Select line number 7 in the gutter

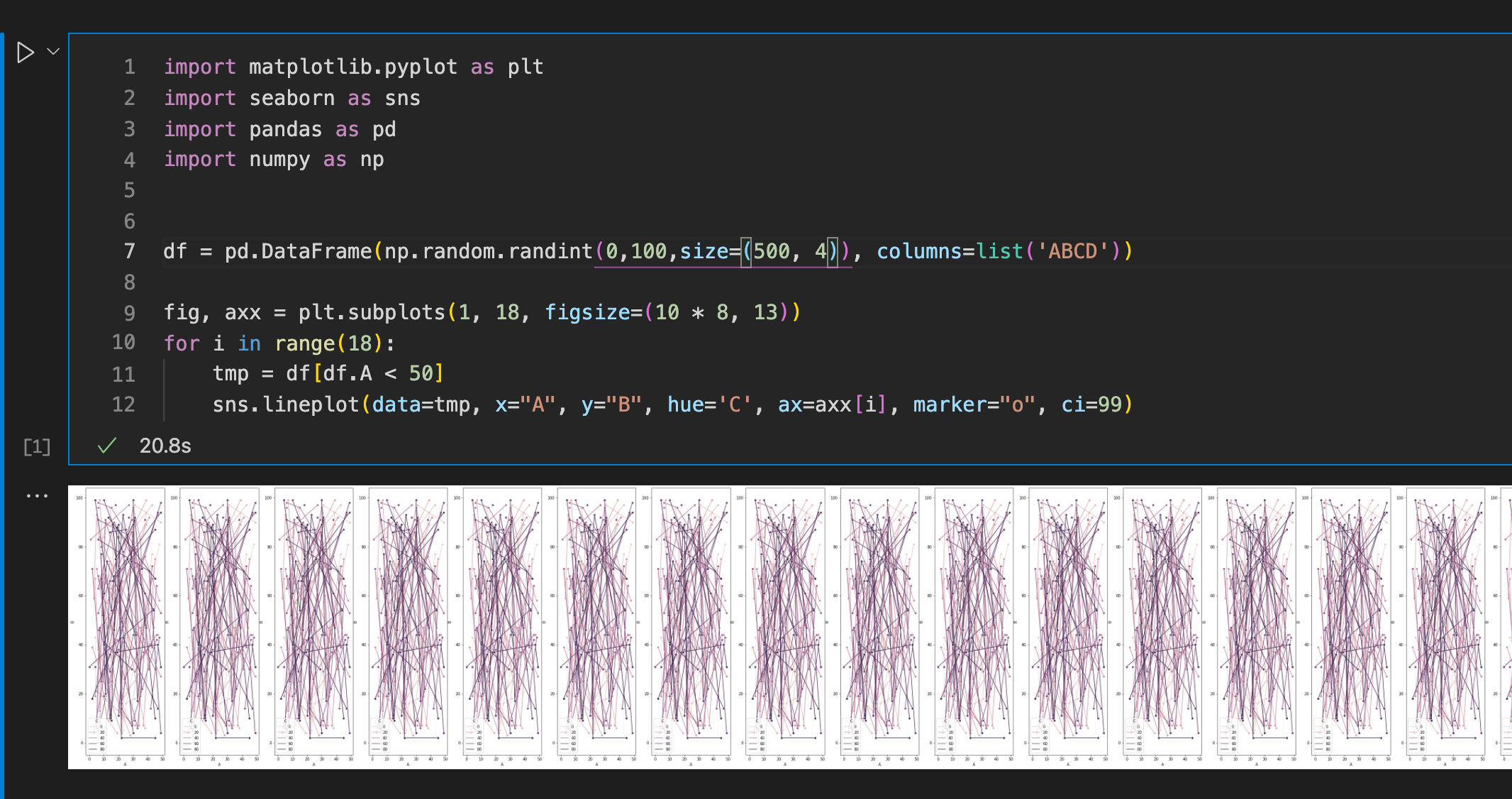[129, 251]
